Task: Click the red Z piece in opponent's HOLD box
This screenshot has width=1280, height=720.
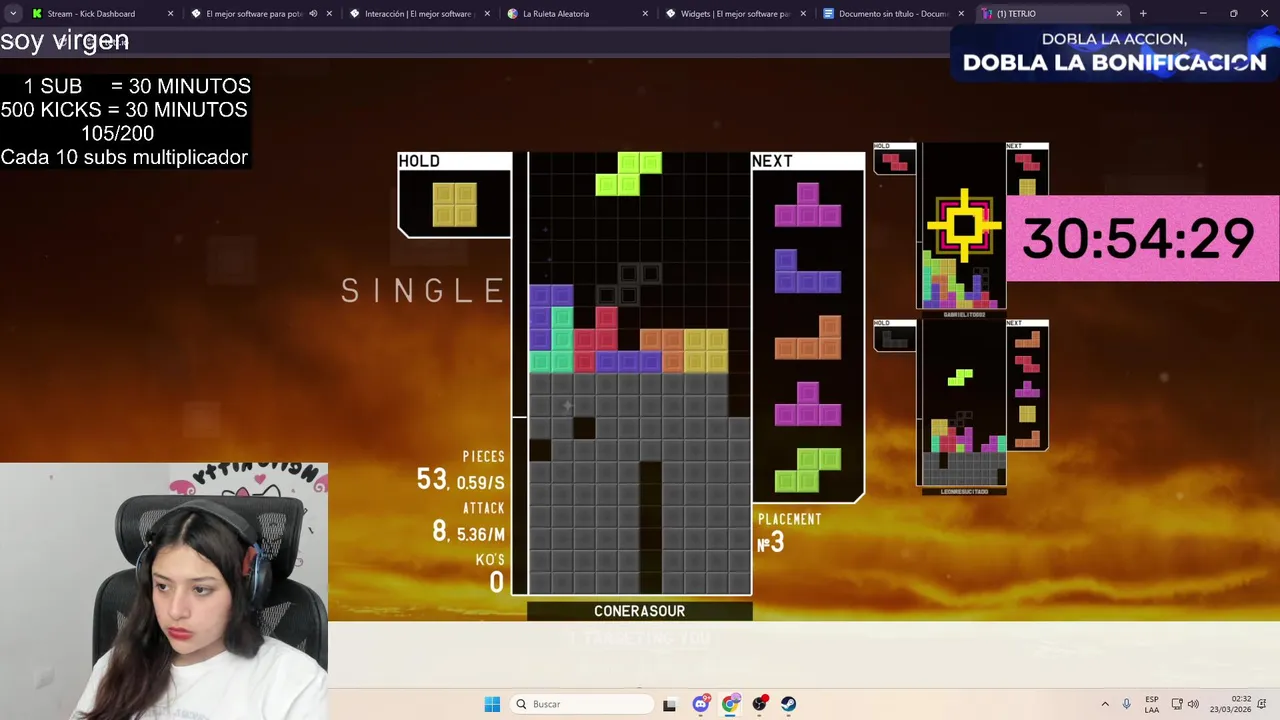Action: click(x=895, y=161)
